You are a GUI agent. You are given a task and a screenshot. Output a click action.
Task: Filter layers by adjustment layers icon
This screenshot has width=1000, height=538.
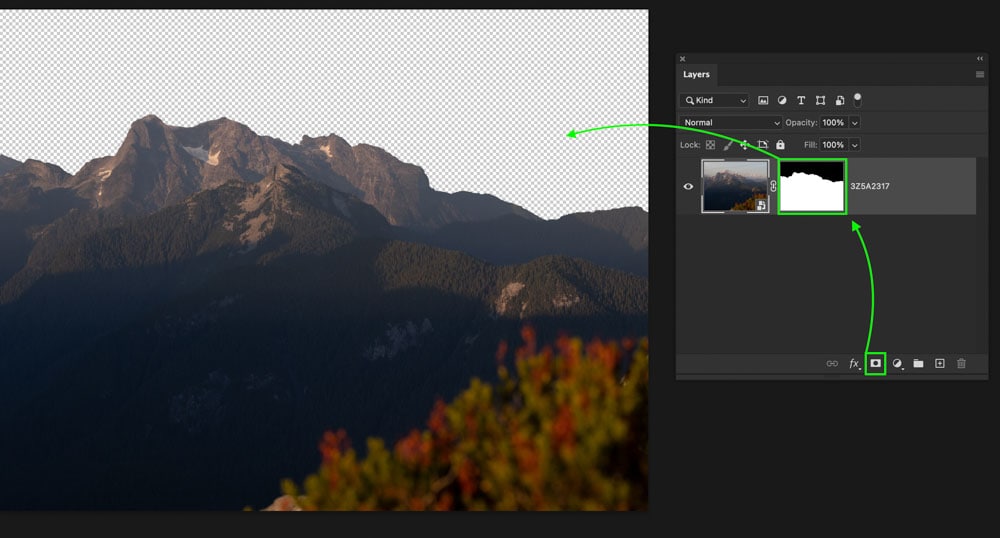(x=782, y=100)
